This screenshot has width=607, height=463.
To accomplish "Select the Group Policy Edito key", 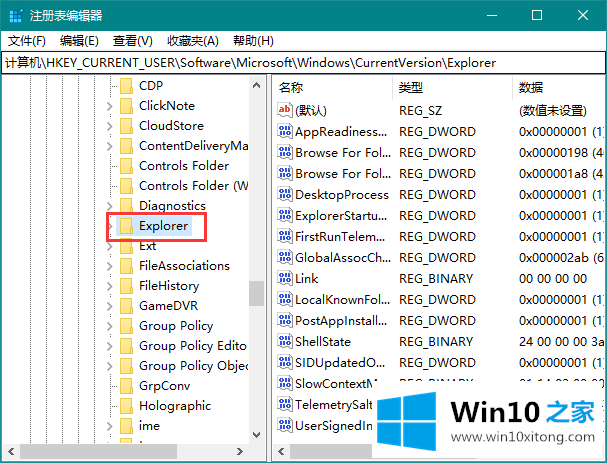I will pyautogui.click(x=193, y=346).
